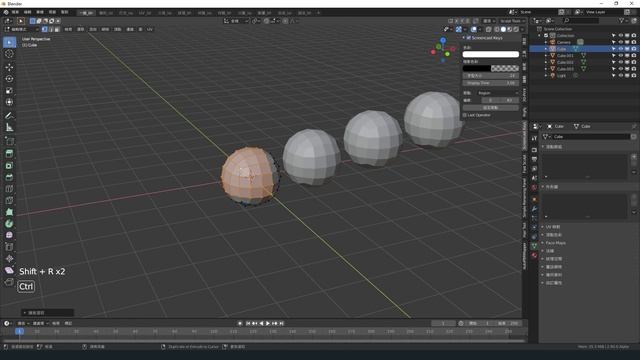Open the outliner filter dropdown
The width and height of the screenshot is (640, 360).
[623, 20]
